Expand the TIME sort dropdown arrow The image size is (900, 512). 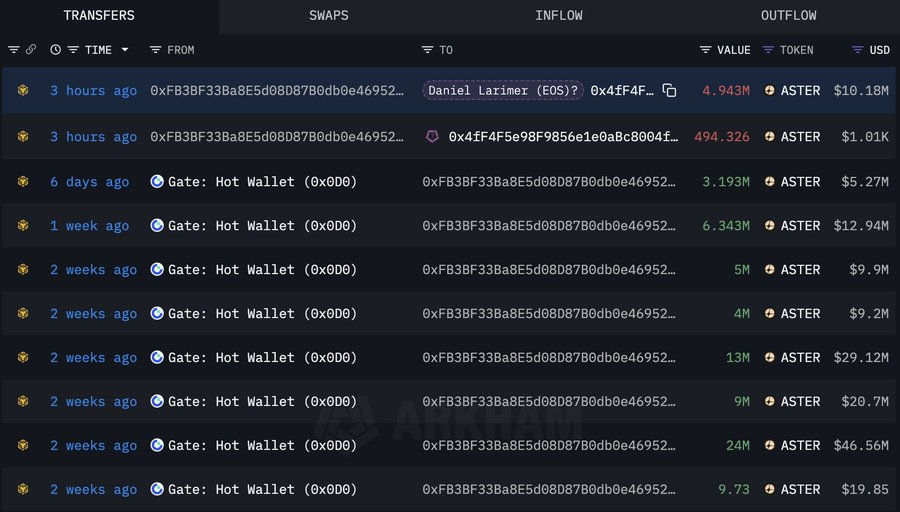pyautogui.click(x=125, y=50)
